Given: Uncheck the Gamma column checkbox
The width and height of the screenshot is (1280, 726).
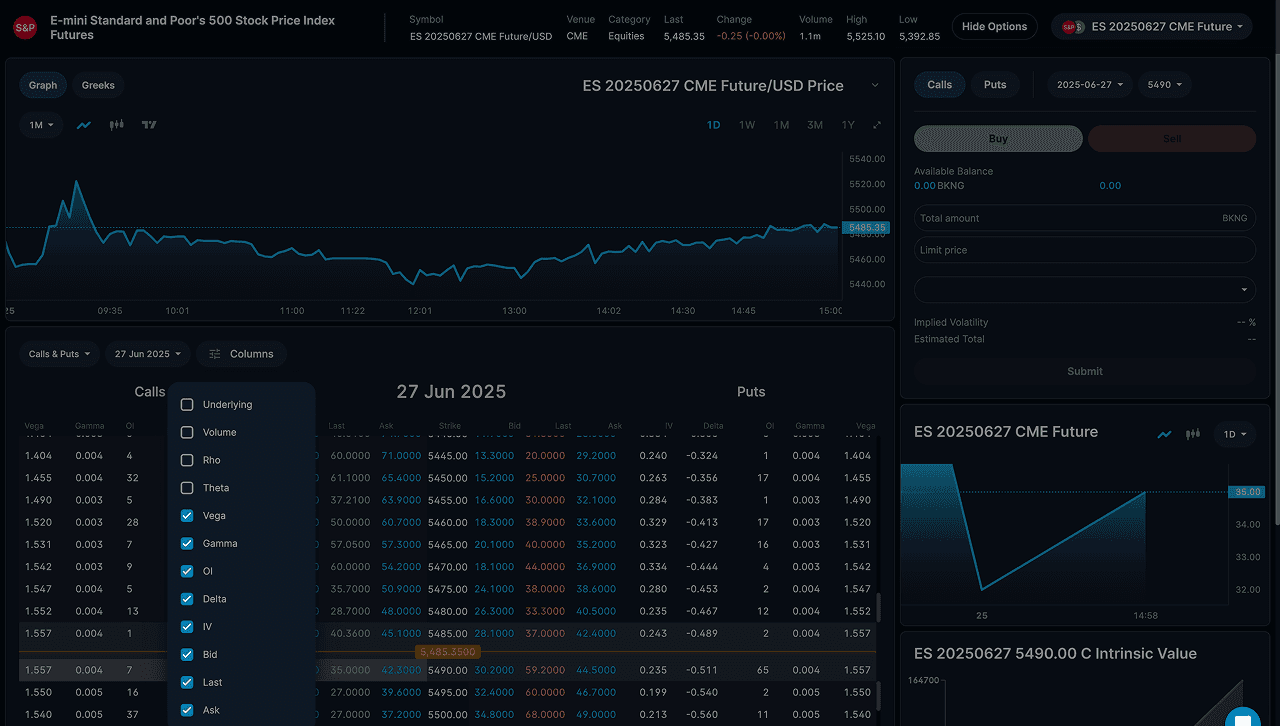Looking at the screenshot, I should (x=187, y=544).
